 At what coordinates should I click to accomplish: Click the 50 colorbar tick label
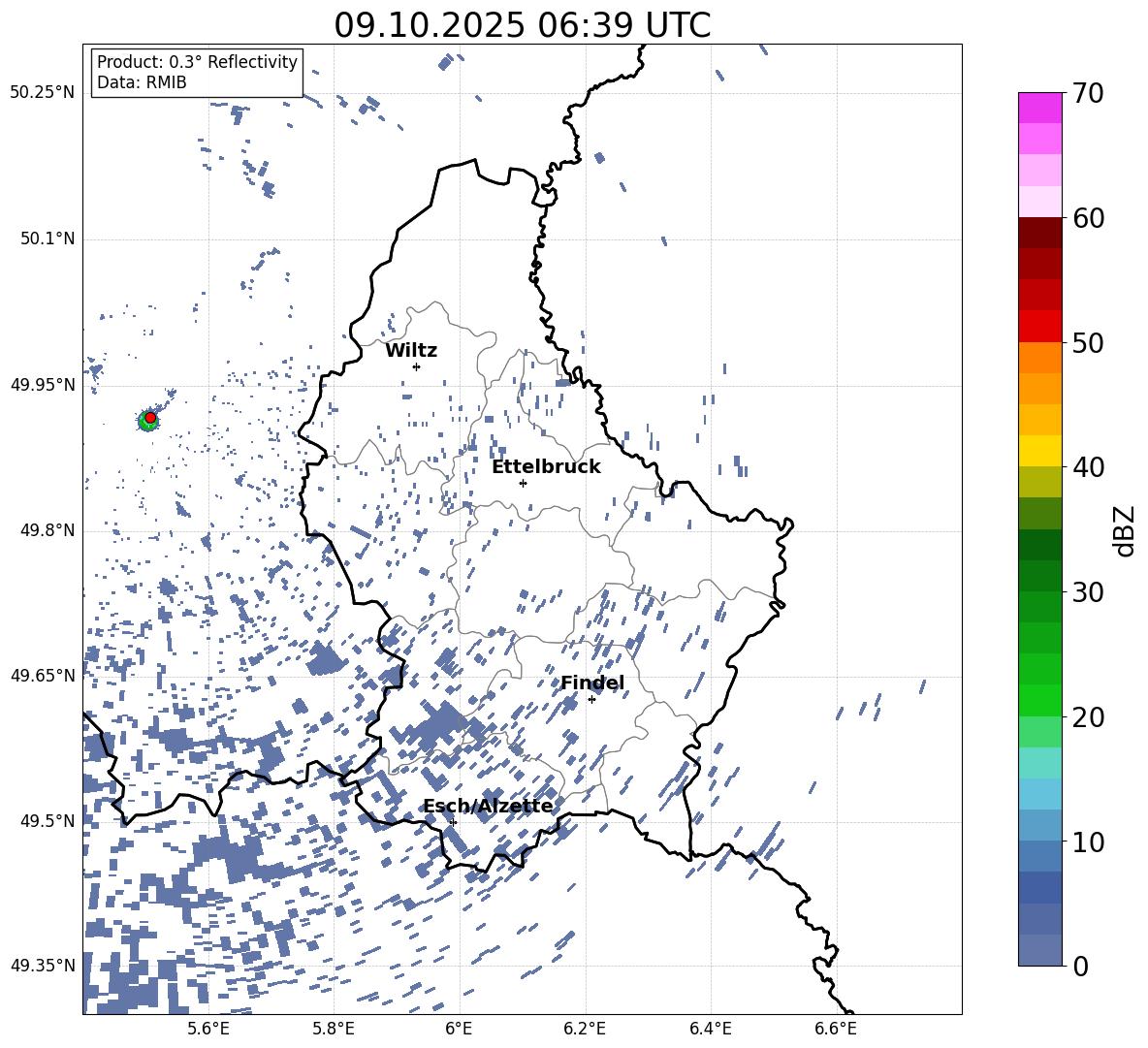point(1088,342)
